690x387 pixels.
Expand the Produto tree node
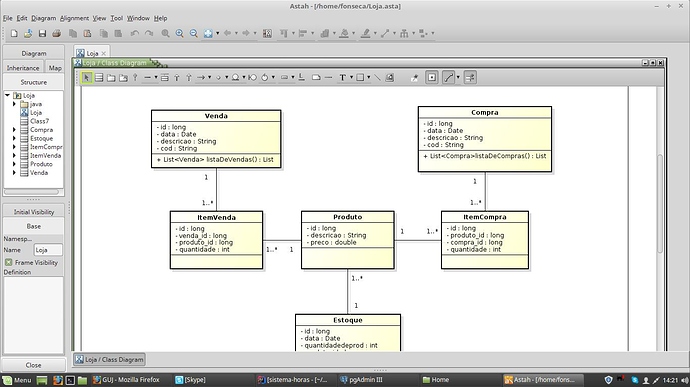point(14,164)
